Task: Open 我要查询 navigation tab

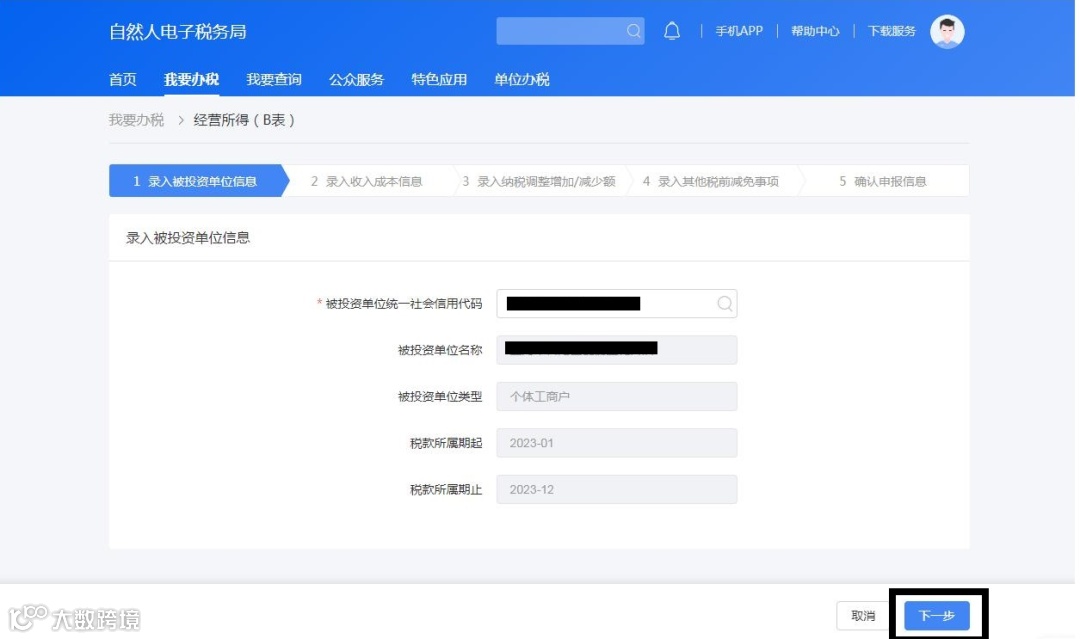Action: click(x=274, y=79)
